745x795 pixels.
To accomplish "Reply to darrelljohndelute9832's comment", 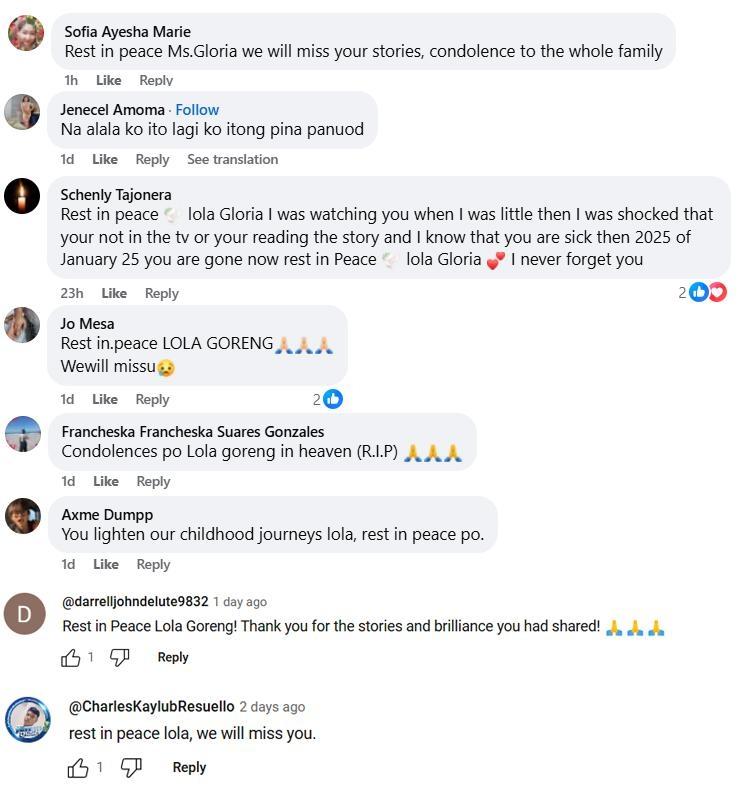I will click(x=173, y=657).
